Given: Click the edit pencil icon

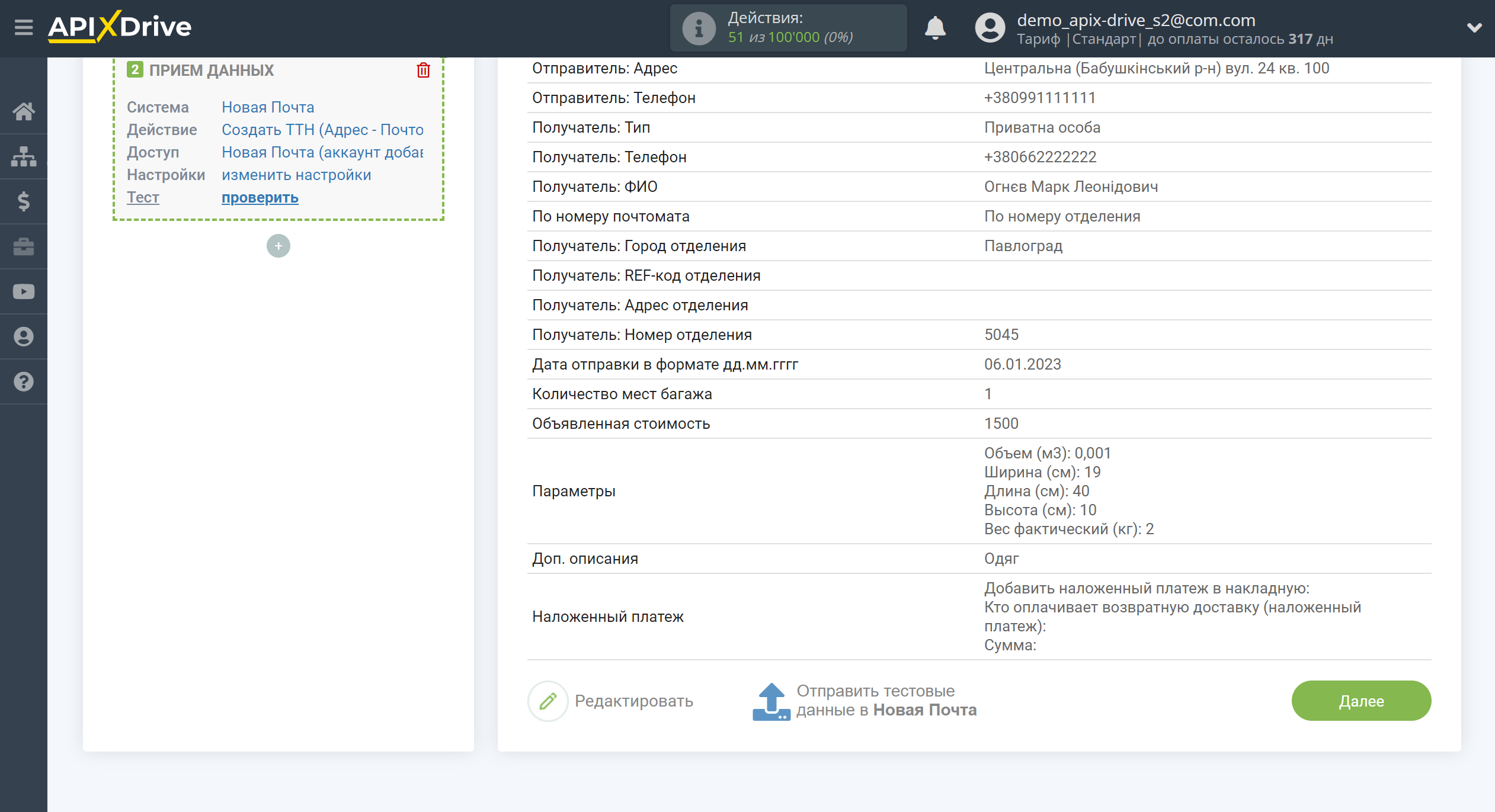Looking at the screenshot, I should point(548,701).
